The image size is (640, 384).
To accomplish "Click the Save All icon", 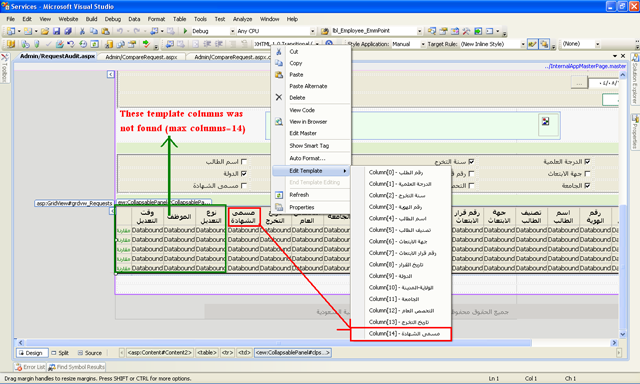I will pyautogui.click(x=68, y=31).
